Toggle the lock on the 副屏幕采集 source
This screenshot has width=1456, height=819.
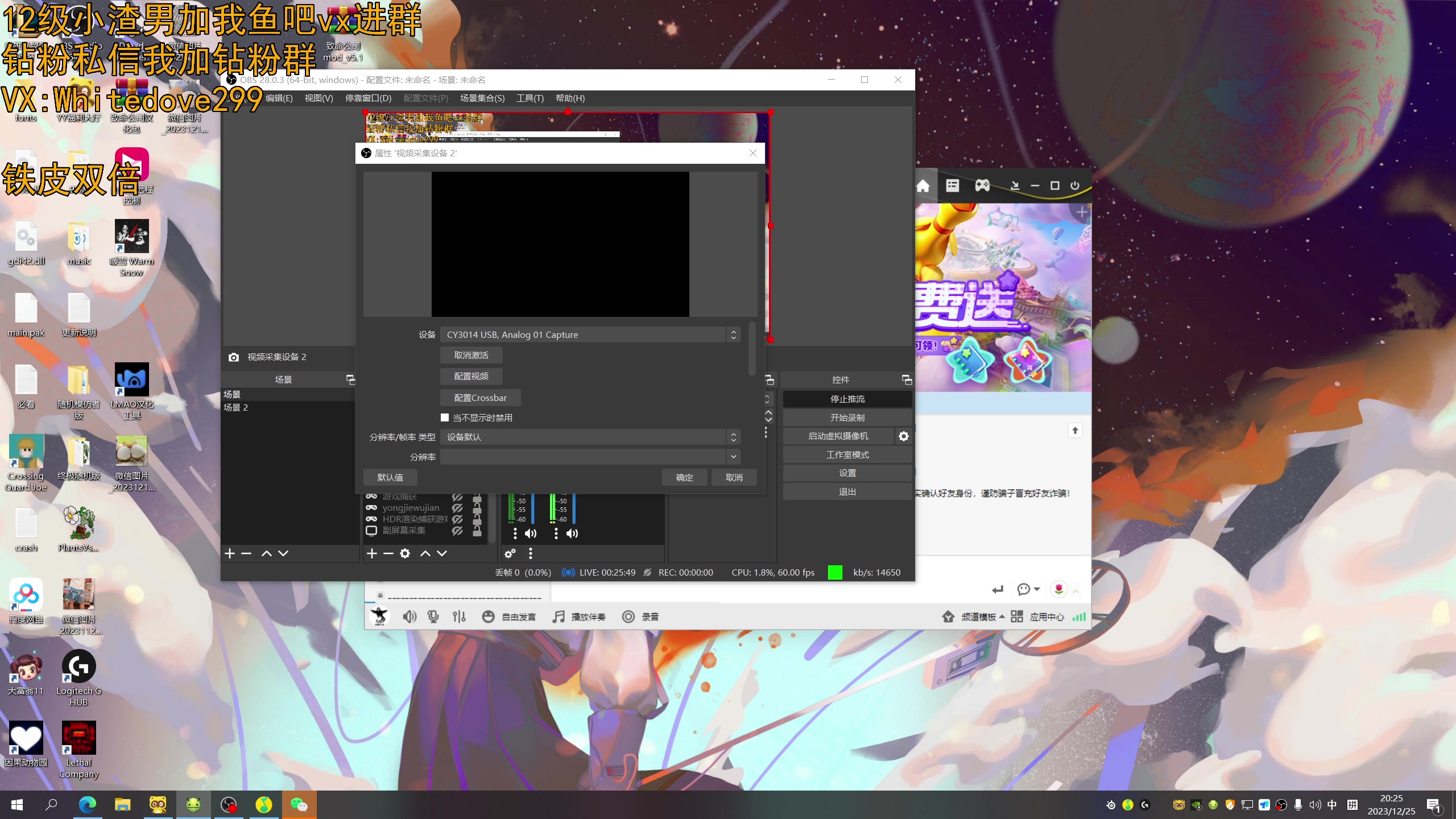pyautogui.click(x=477, y=532)
